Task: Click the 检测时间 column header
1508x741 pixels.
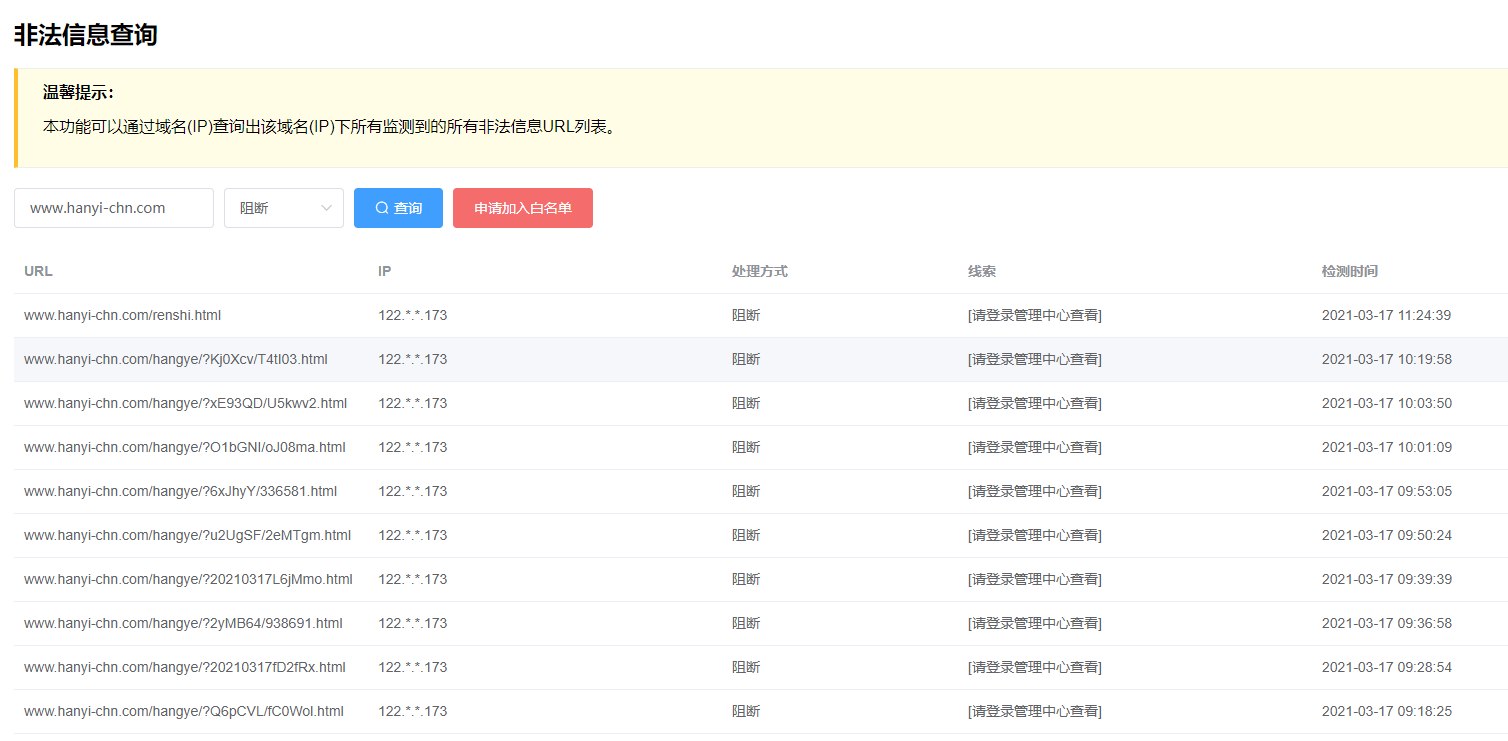Action: coord(1349,271)
